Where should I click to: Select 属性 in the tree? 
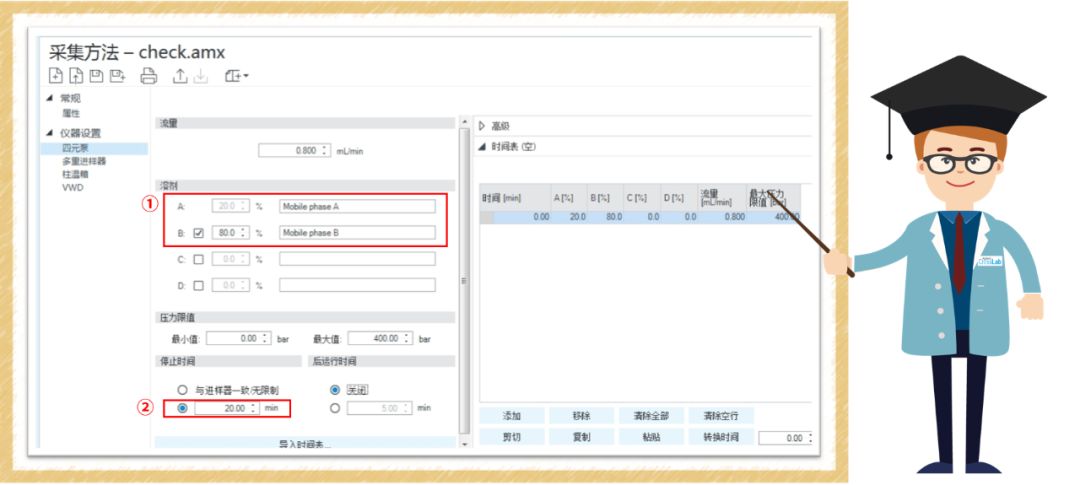click(71, 113)
